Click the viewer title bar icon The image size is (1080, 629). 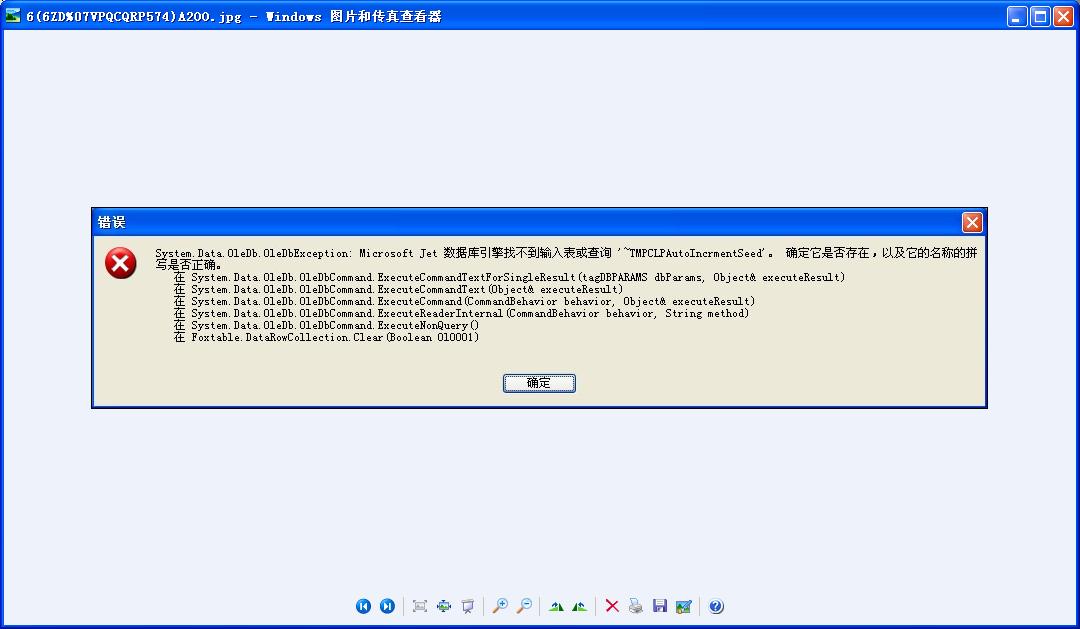click(x=13, y=15)
